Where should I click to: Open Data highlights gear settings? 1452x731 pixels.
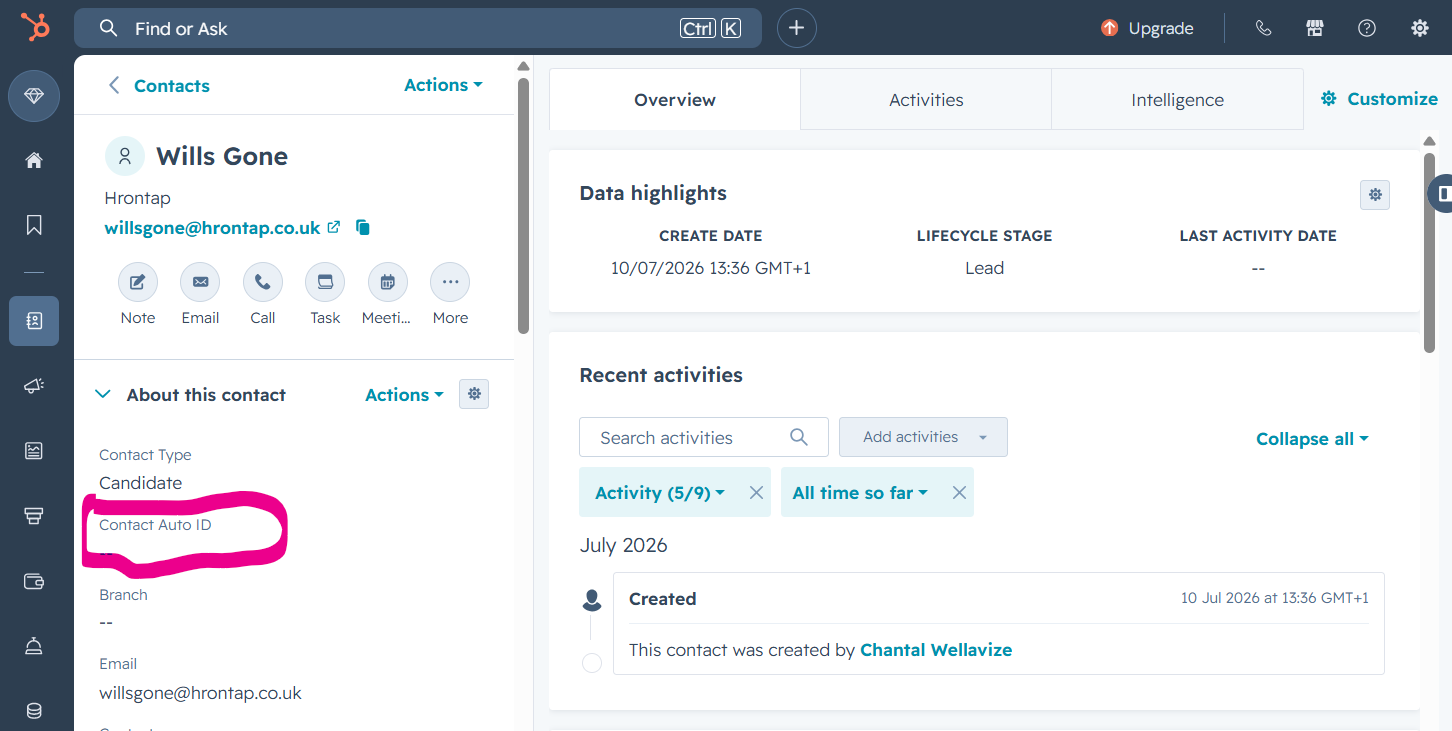[x=1375, y=194]
